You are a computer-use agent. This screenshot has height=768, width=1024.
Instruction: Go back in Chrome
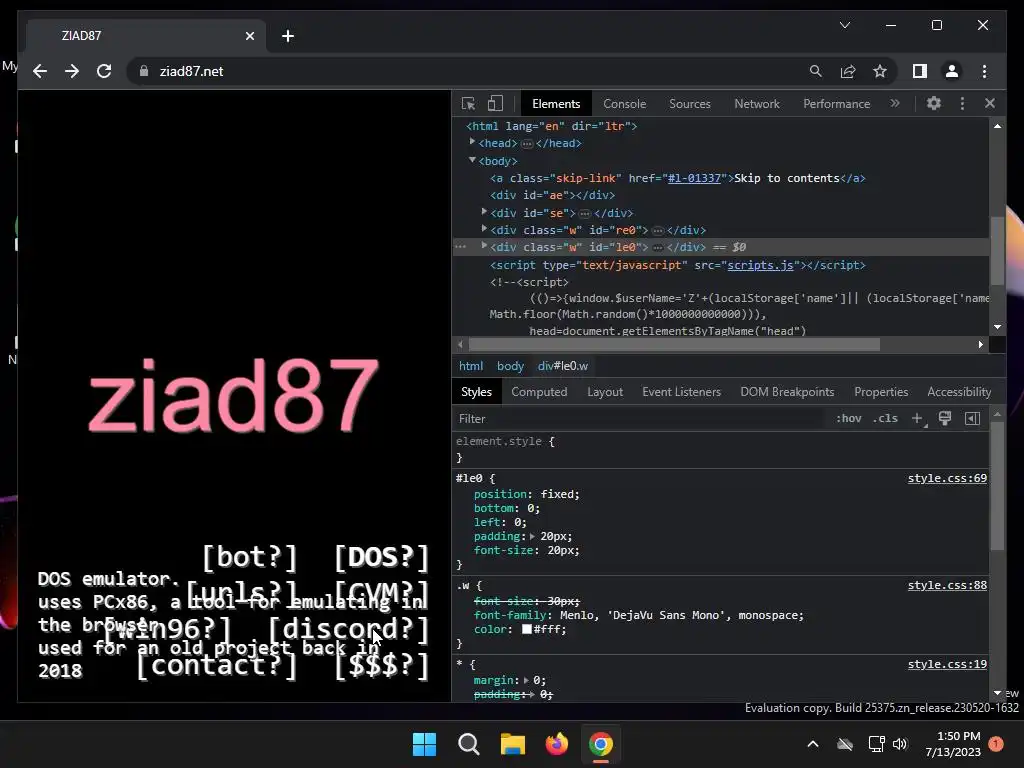coord(40,71)
